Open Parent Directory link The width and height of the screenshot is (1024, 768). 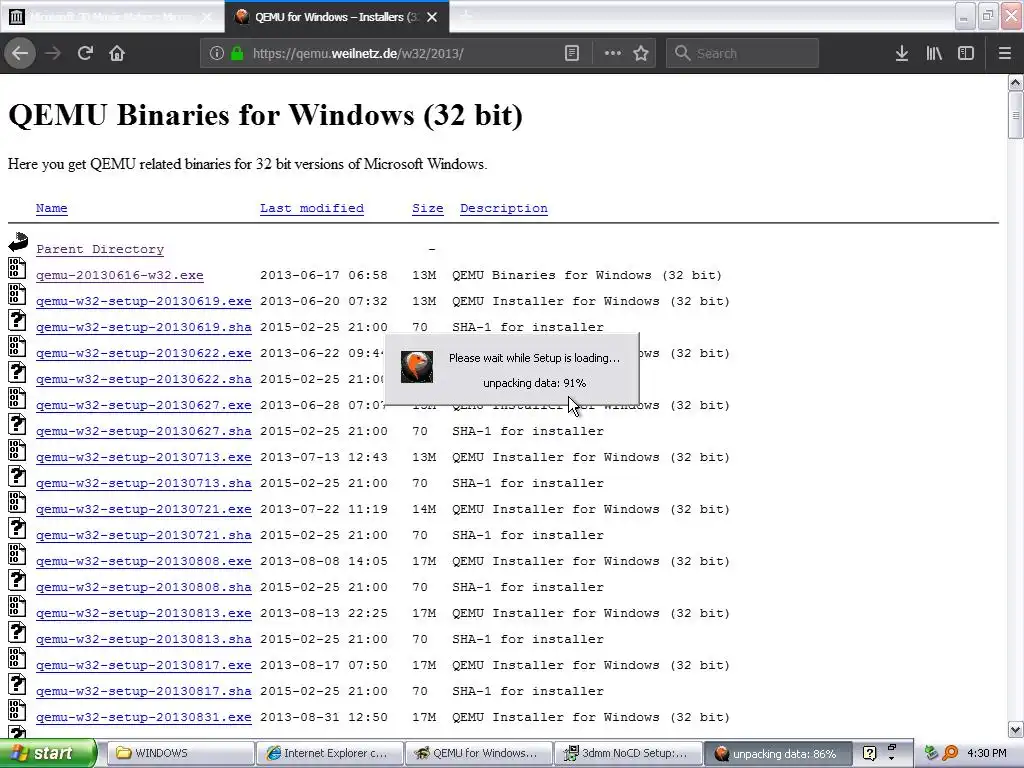[x=100, y=249]
